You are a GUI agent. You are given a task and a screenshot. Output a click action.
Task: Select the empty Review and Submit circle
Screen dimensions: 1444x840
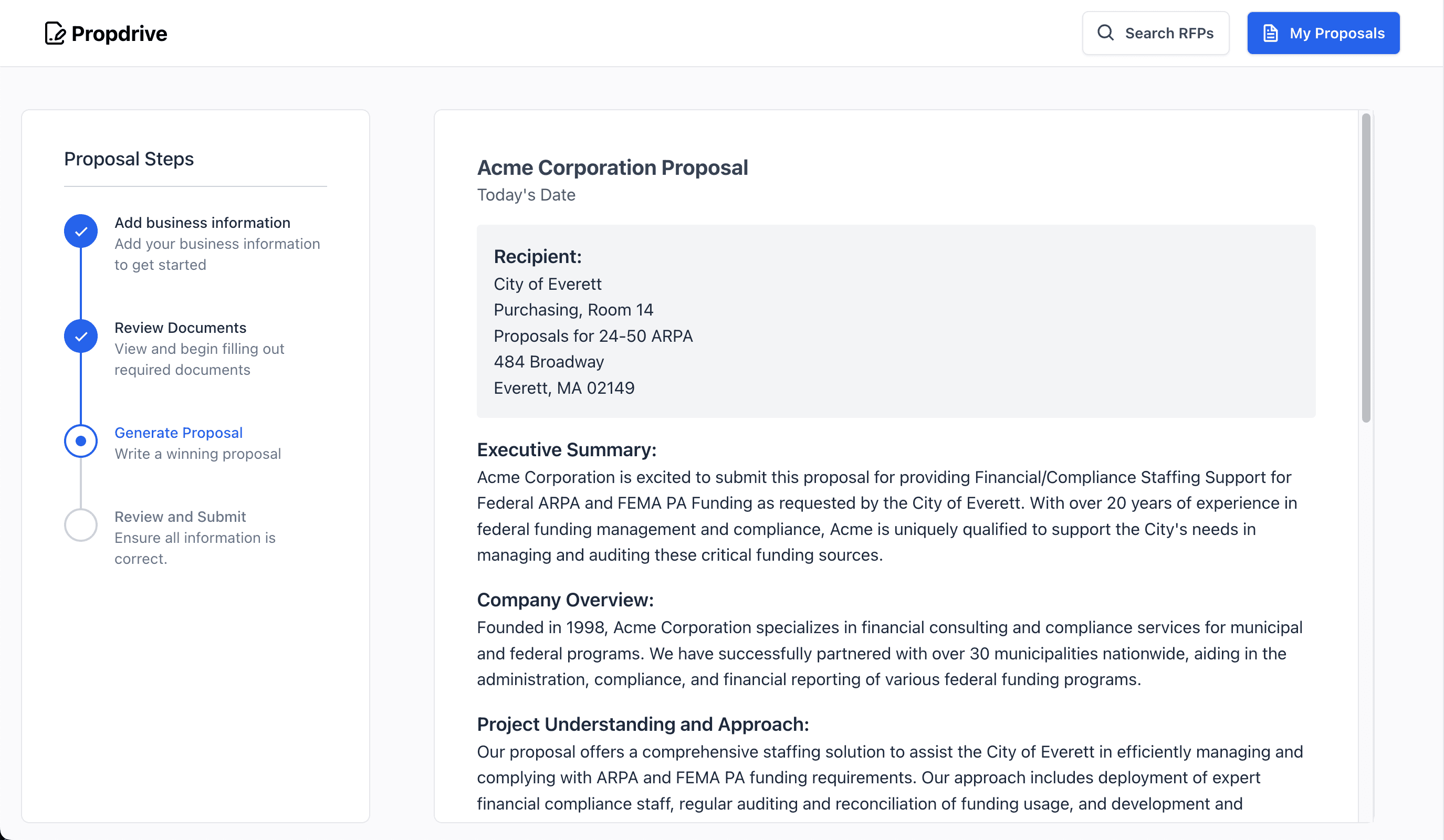[x=81, y=525]
